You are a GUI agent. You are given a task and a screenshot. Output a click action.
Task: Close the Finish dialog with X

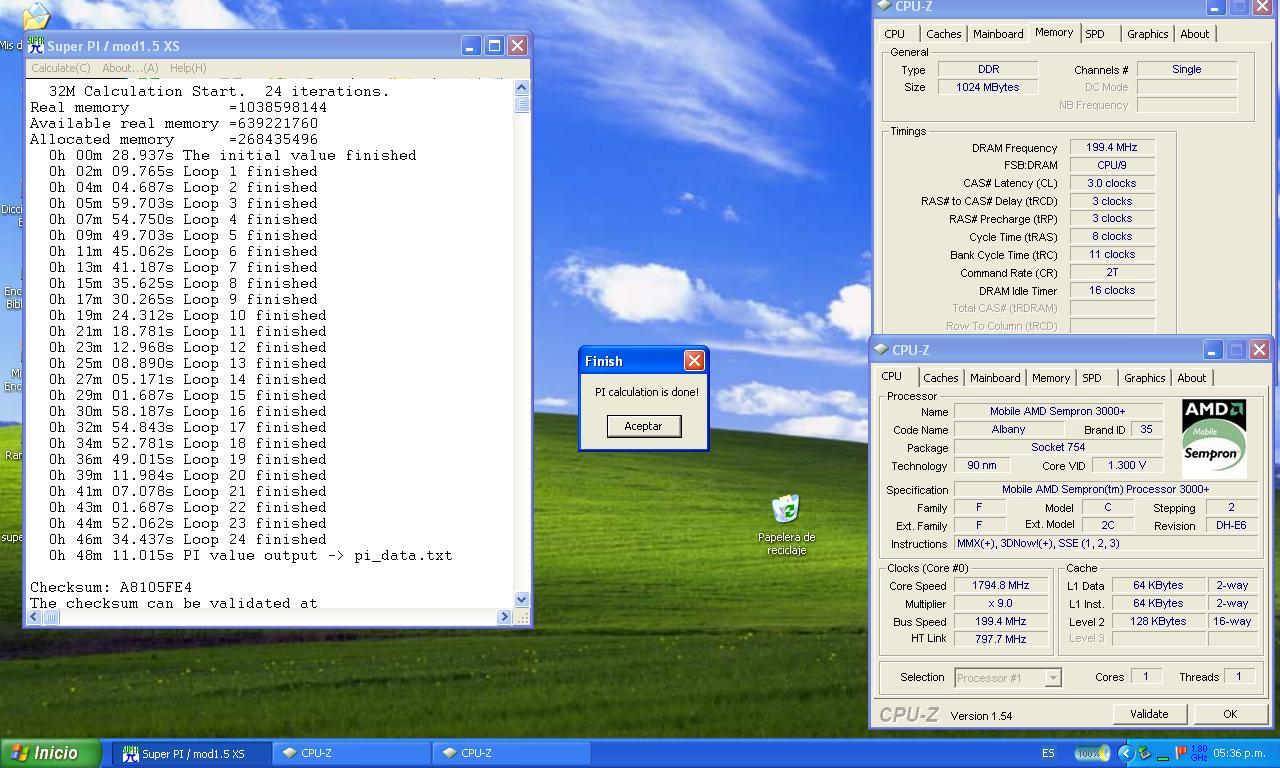tap(693, 361)
